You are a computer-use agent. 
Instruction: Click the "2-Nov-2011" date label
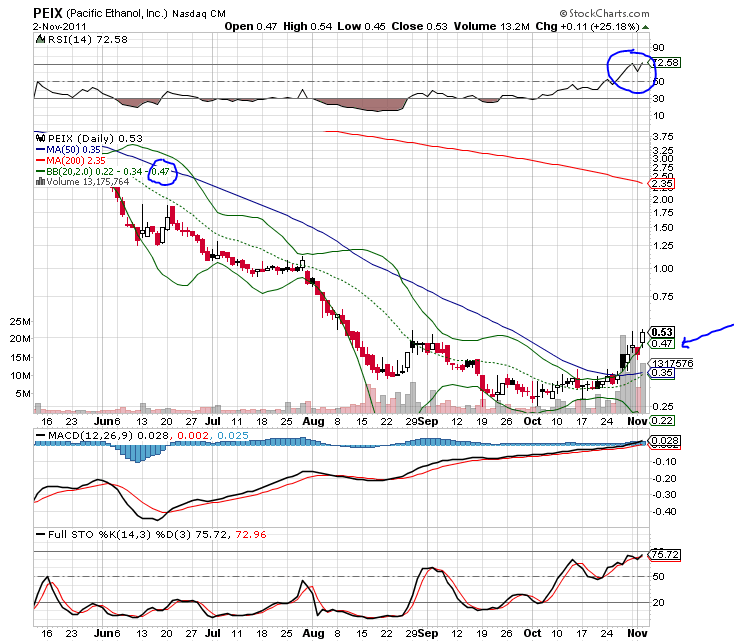point(59,26)
